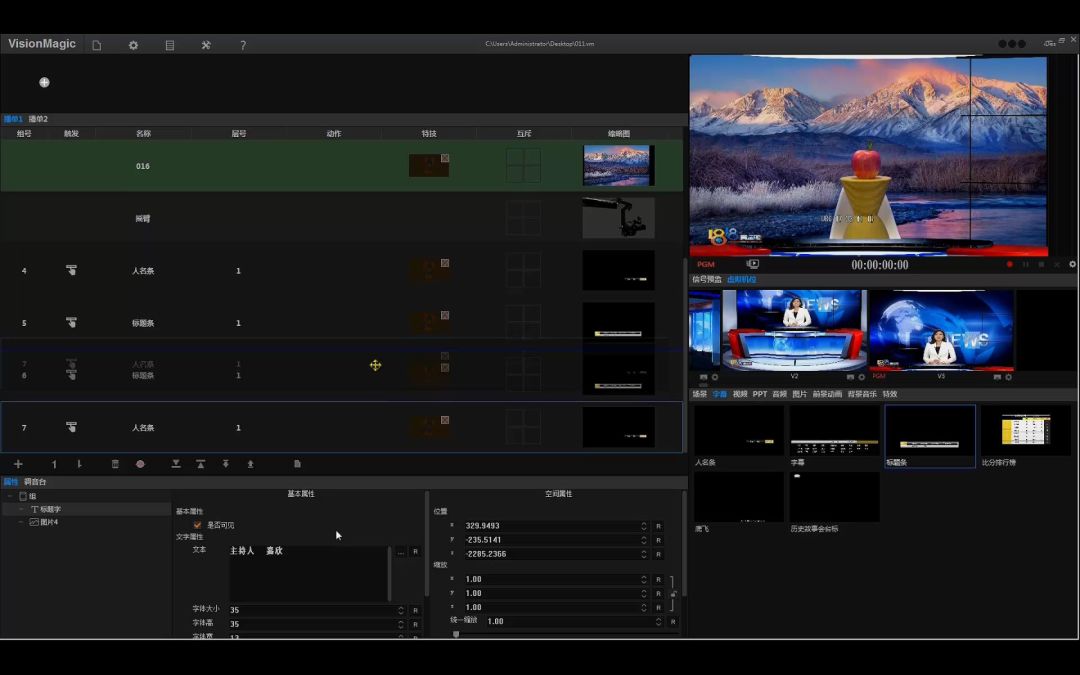The width and height of the screenshot is (1080, 675).
Task: Click the red record icon below playlist
Action: point(140,464)
